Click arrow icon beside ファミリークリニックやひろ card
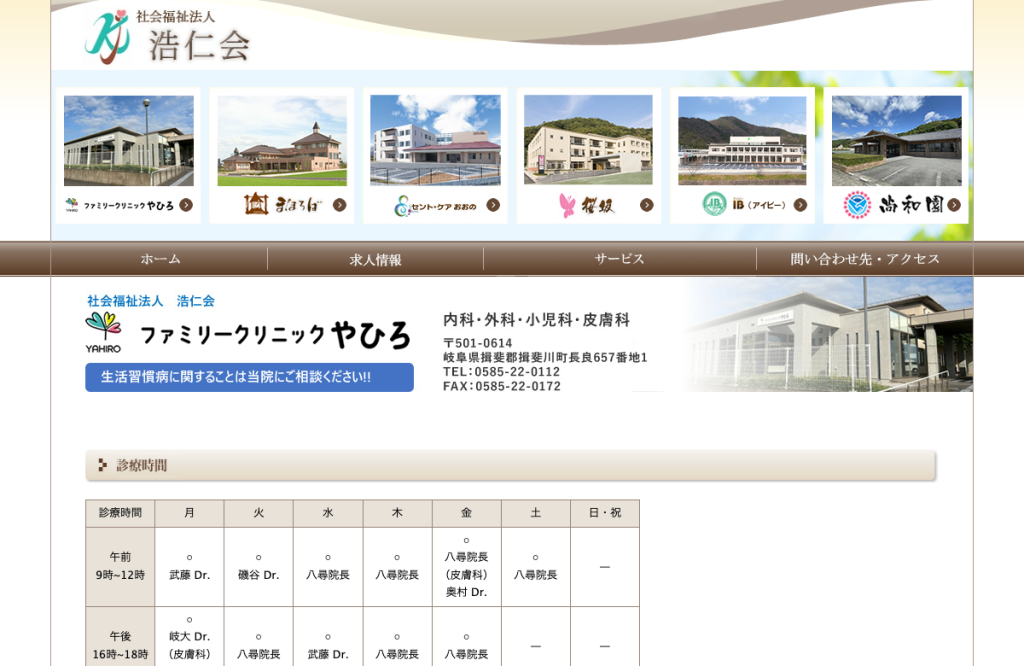1024x666 pixels. point(186,205)
